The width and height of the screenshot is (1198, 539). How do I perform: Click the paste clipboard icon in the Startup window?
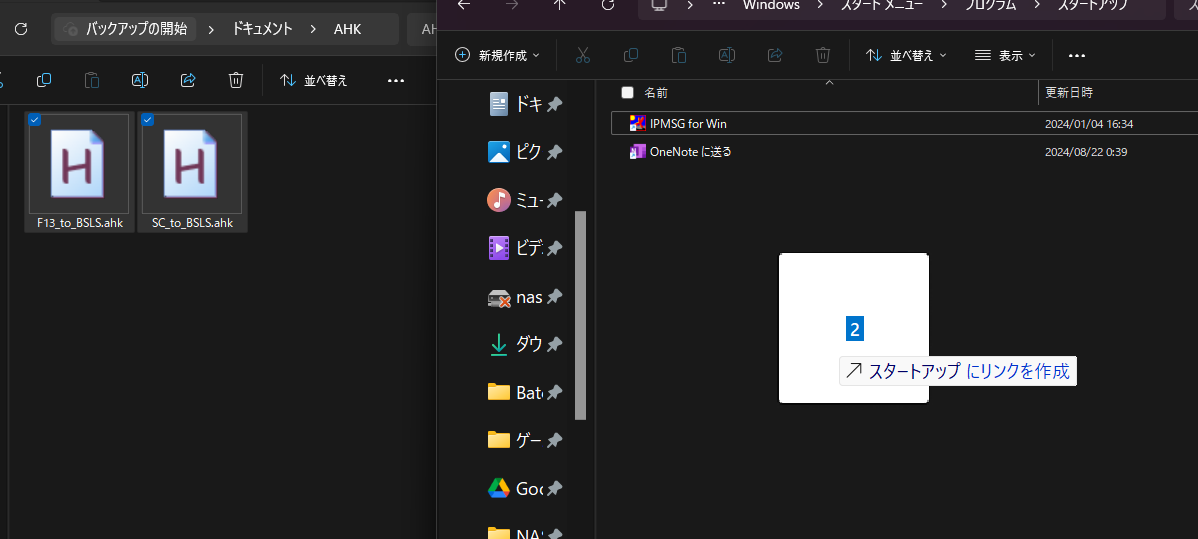point(678,55)
